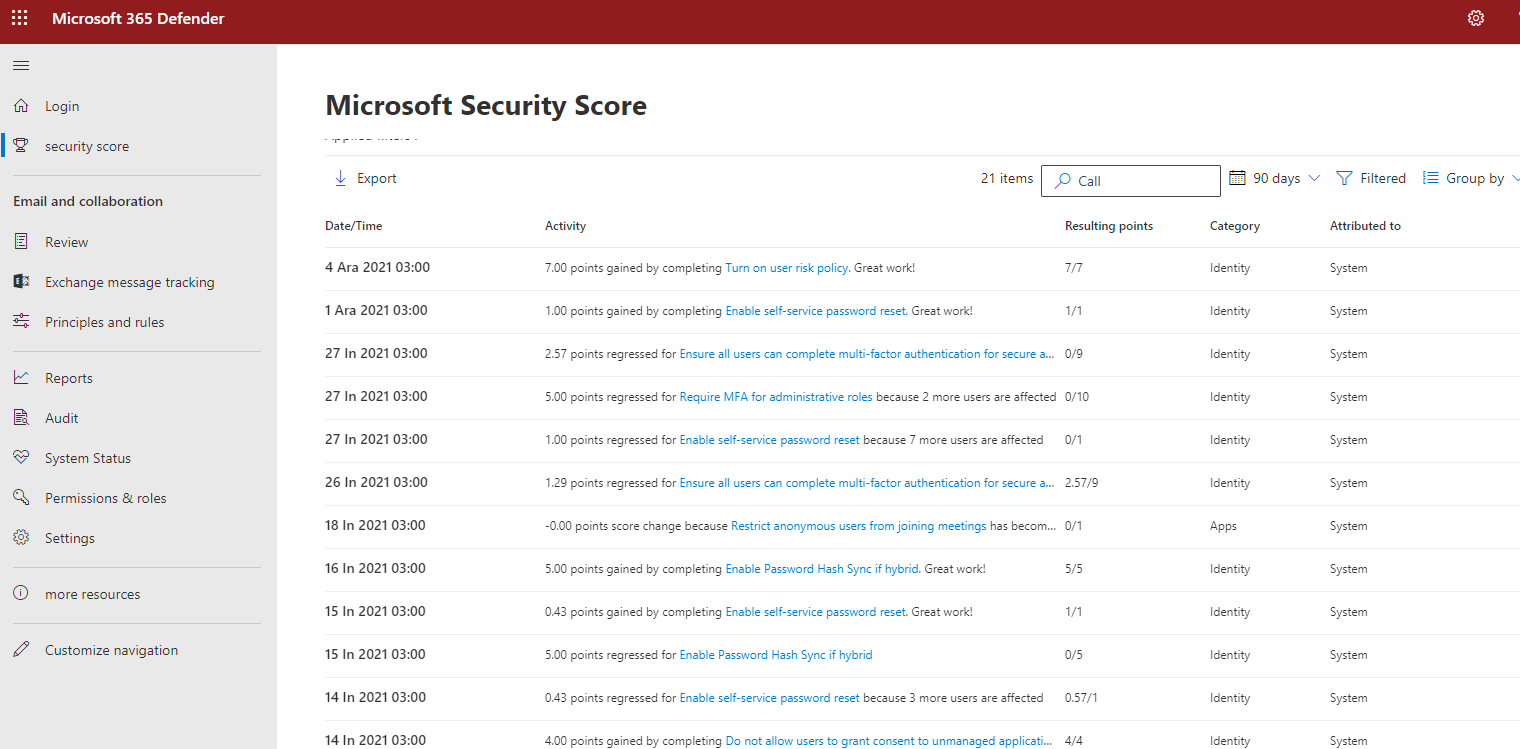Click the 2.57/9 resulting points value

[1082, 483]
